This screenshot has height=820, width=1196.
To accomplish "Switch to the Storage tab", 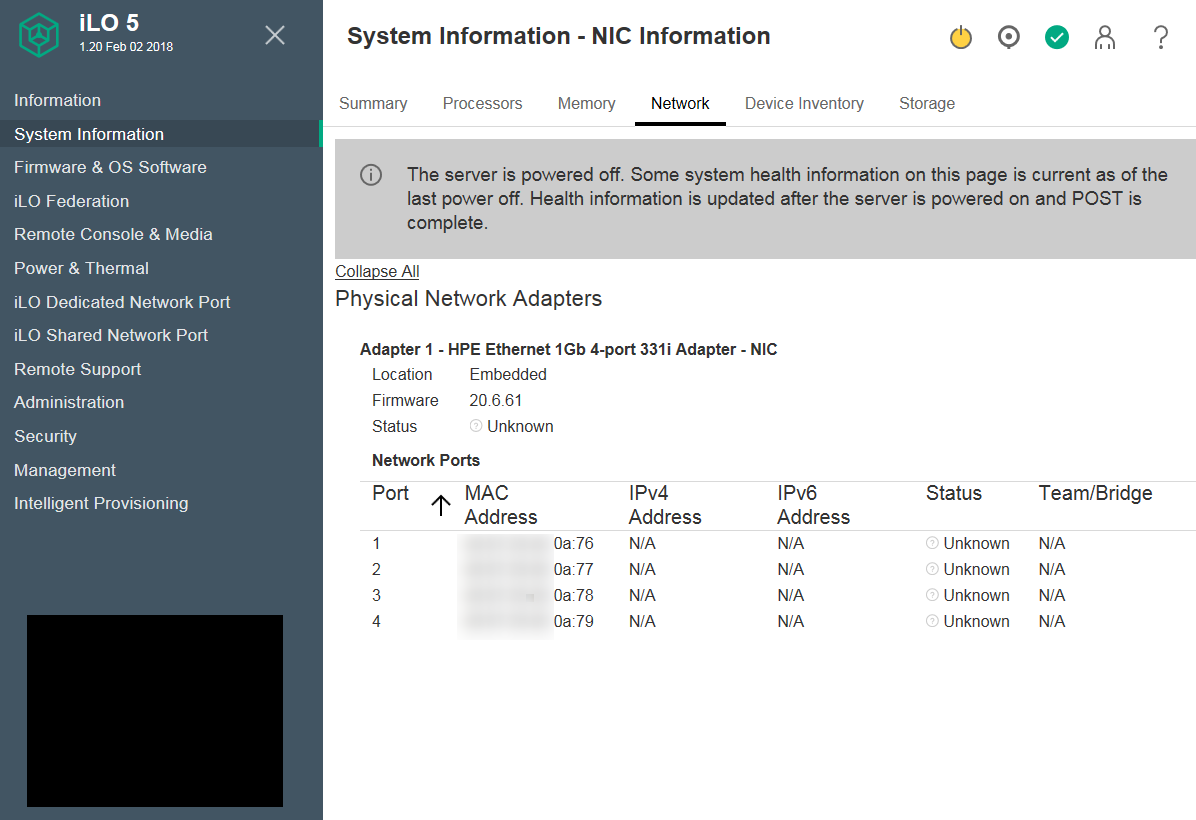I will 927,103.
